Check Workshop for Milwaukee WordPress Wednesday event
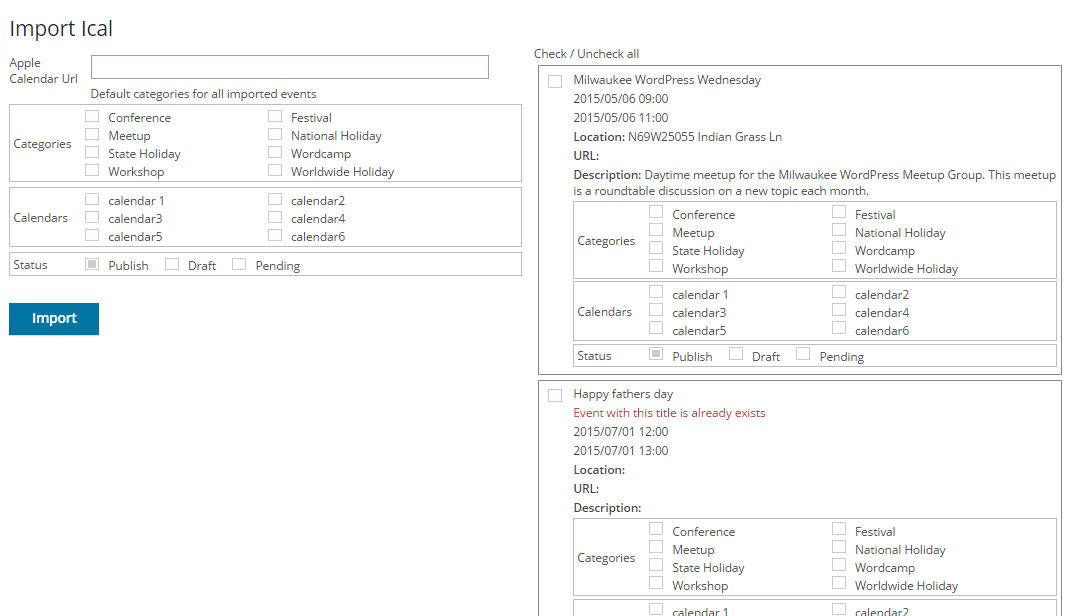 pyautogui.click(x=656, y=266)
